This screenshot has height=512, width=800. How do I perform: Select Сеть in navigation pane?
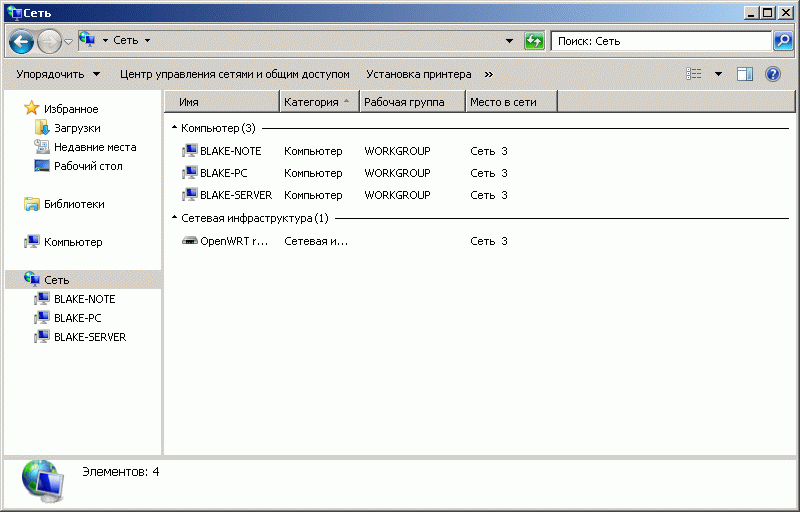pyautogui.click(x=56, y=280)
